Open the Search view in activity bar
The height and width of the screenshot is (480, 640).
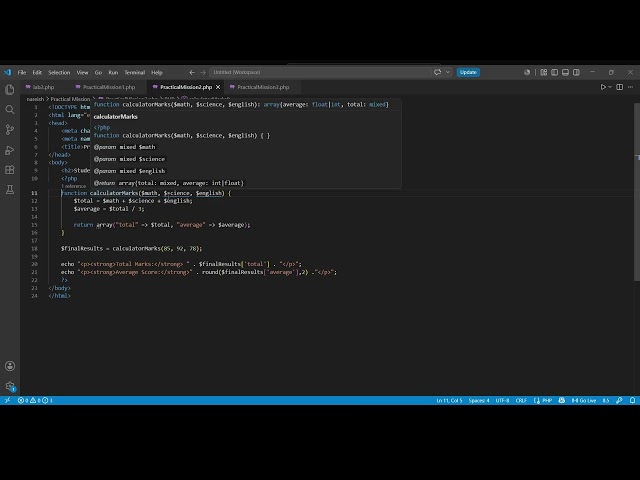pos(10,109)
